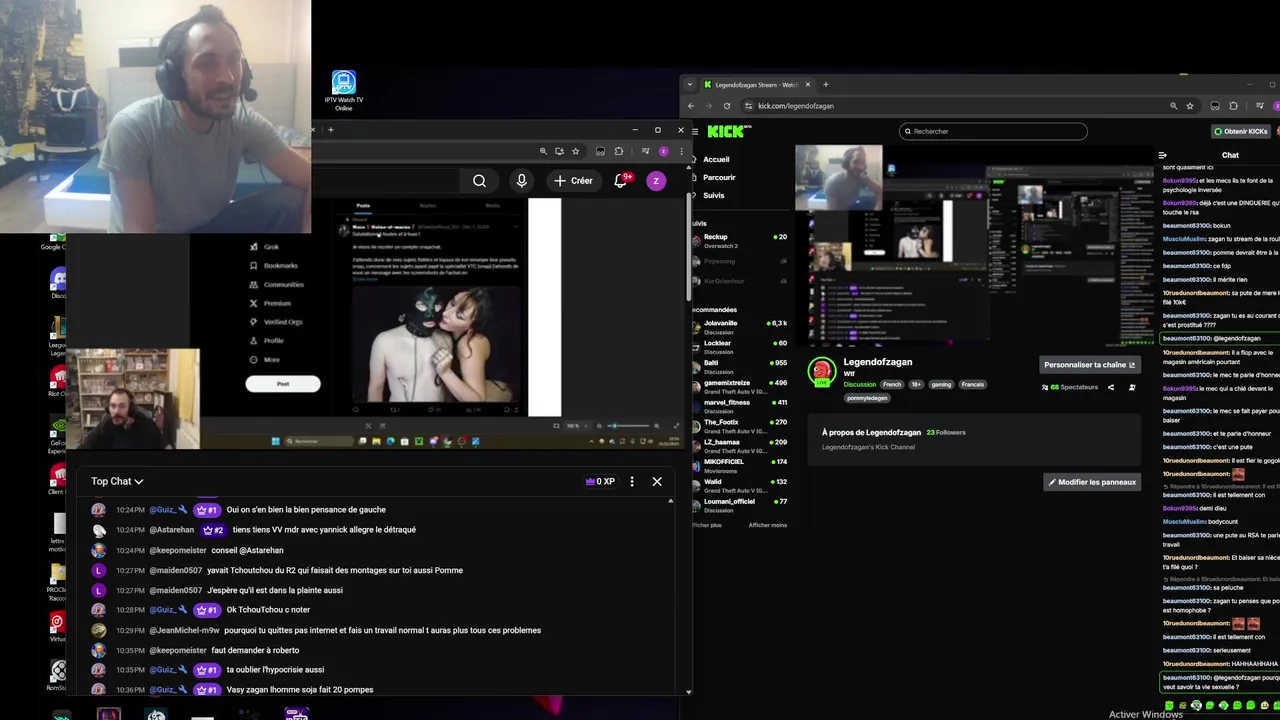Open the live chat three-dot options menu
Viewport: 1280px width, 720px height.
[x=631, y=481]
